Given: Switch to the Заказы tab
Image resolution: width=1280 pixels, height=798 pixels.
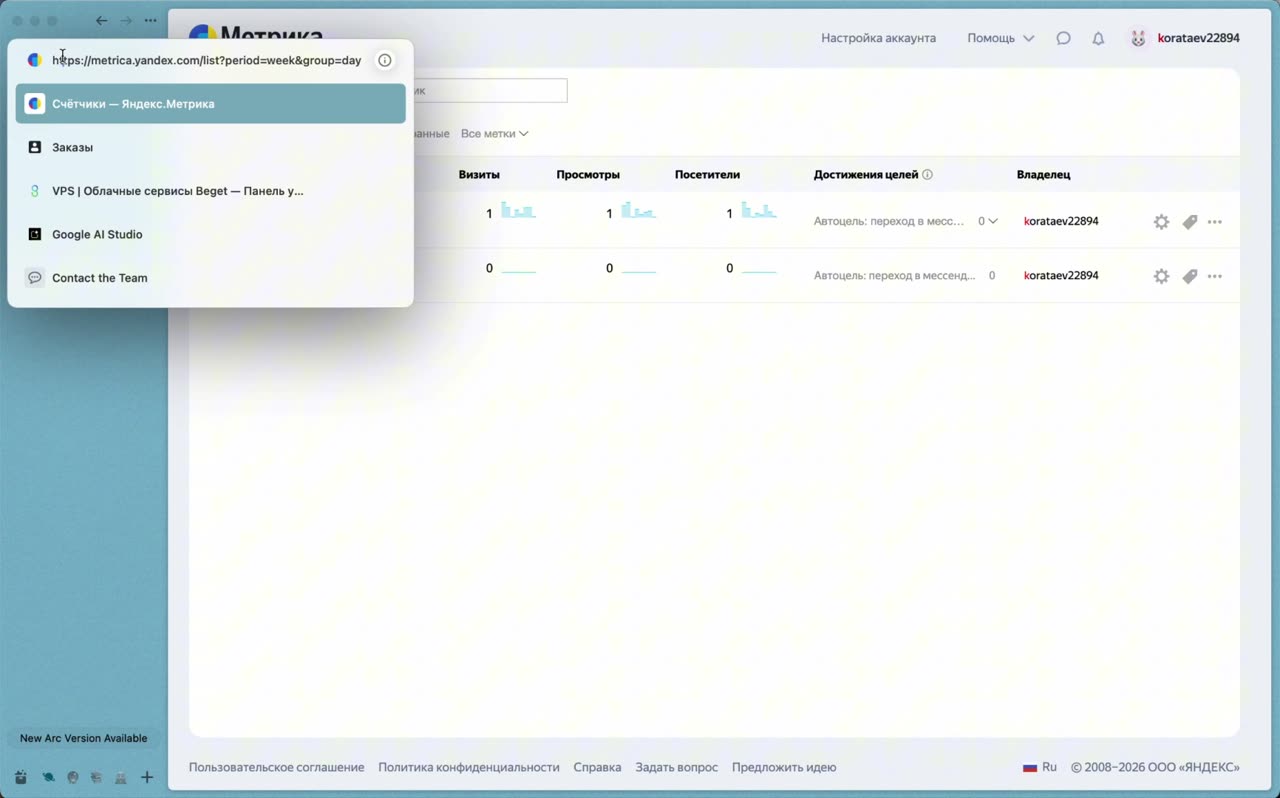Looking at the screenshot, I should coord(211,147).
